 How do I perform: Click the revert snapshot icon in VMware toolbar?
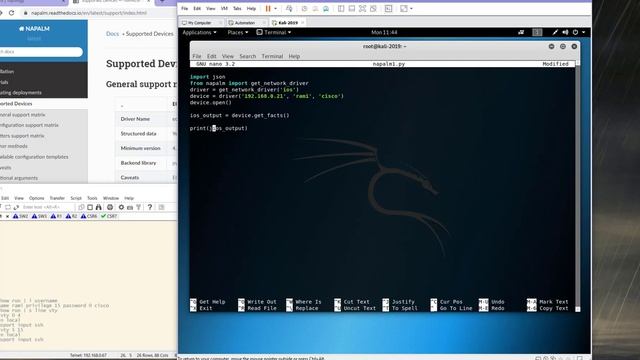[x=315, y=9]
